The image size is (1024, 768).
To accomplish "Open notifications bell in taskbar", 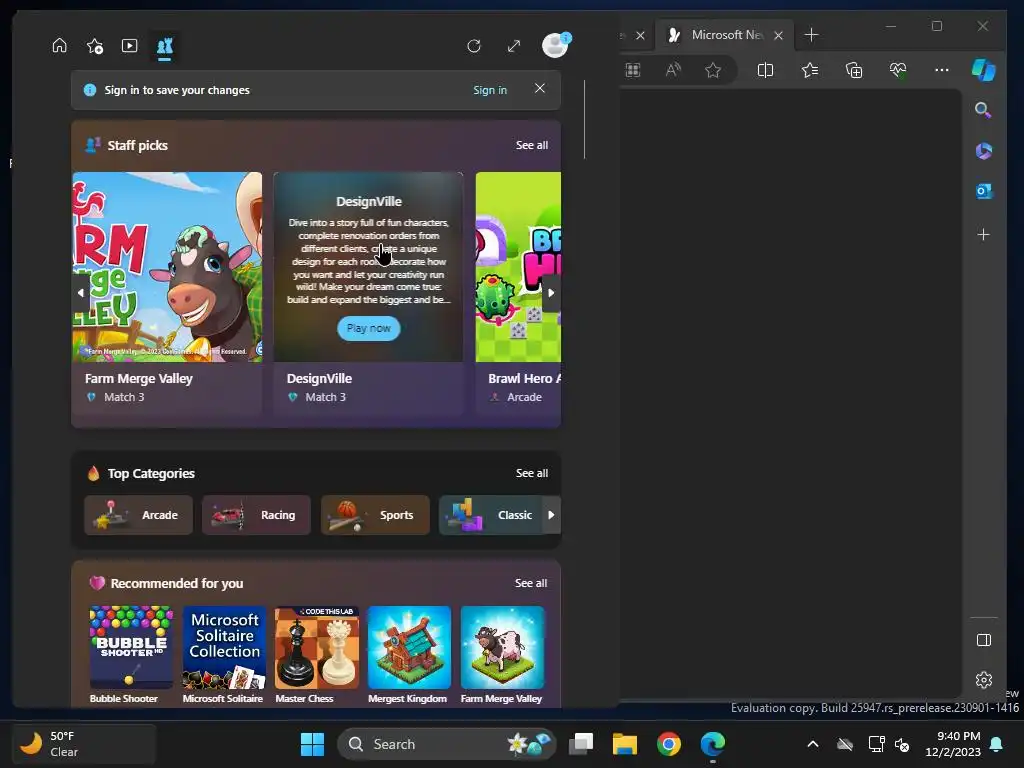I will click(x=997, y=744).
